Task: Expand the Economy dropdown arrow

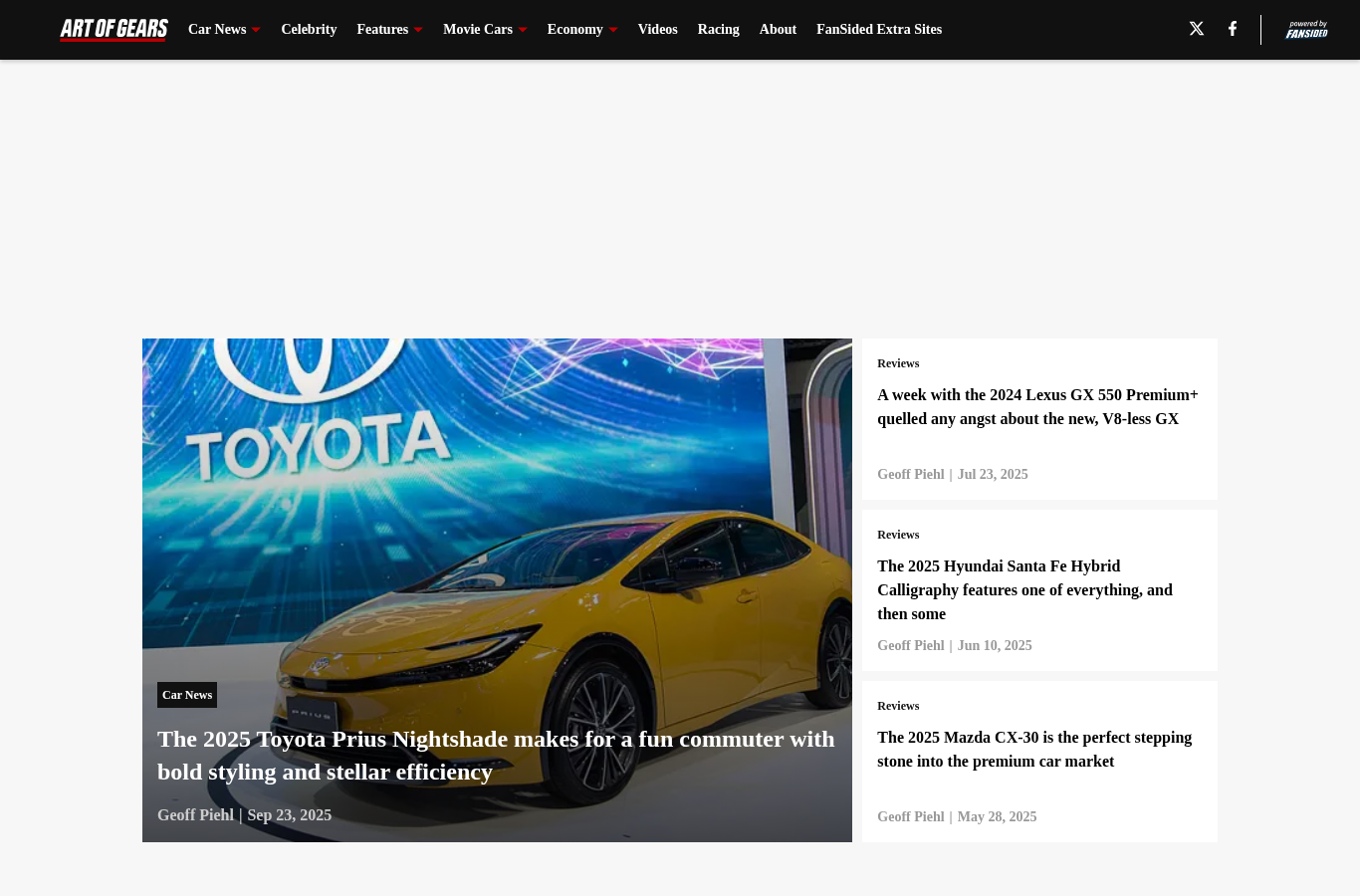Action: click(x=613, y=30)
